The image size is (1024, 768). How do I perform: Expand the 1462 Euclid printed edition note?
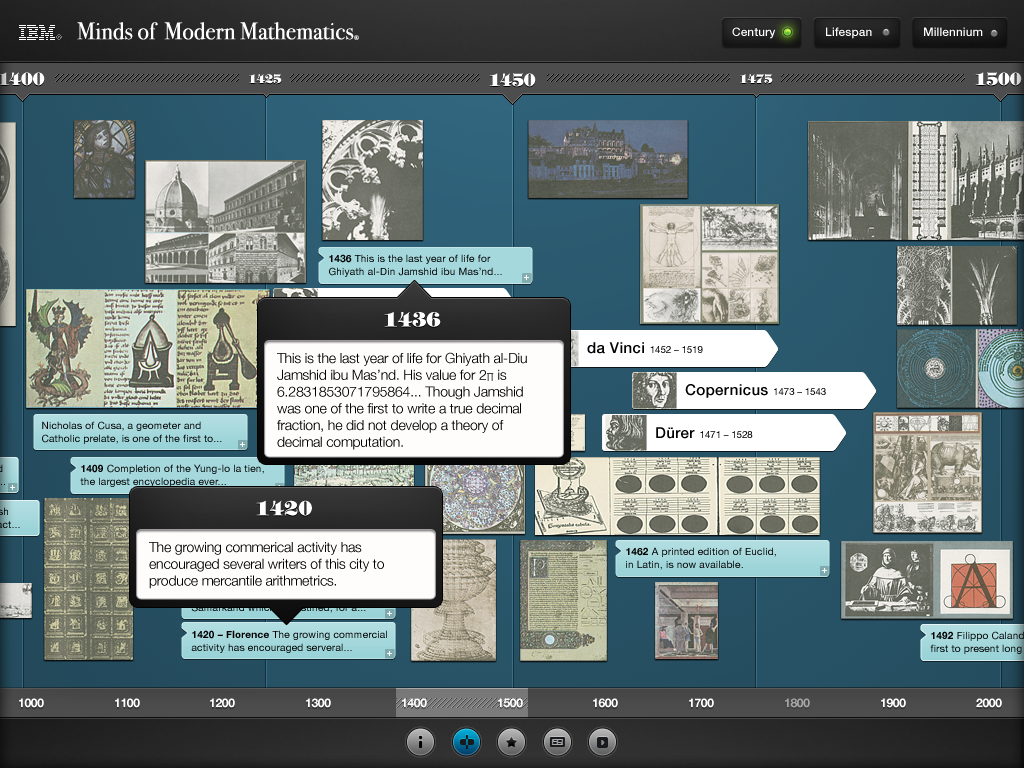[x=722, y=558]
